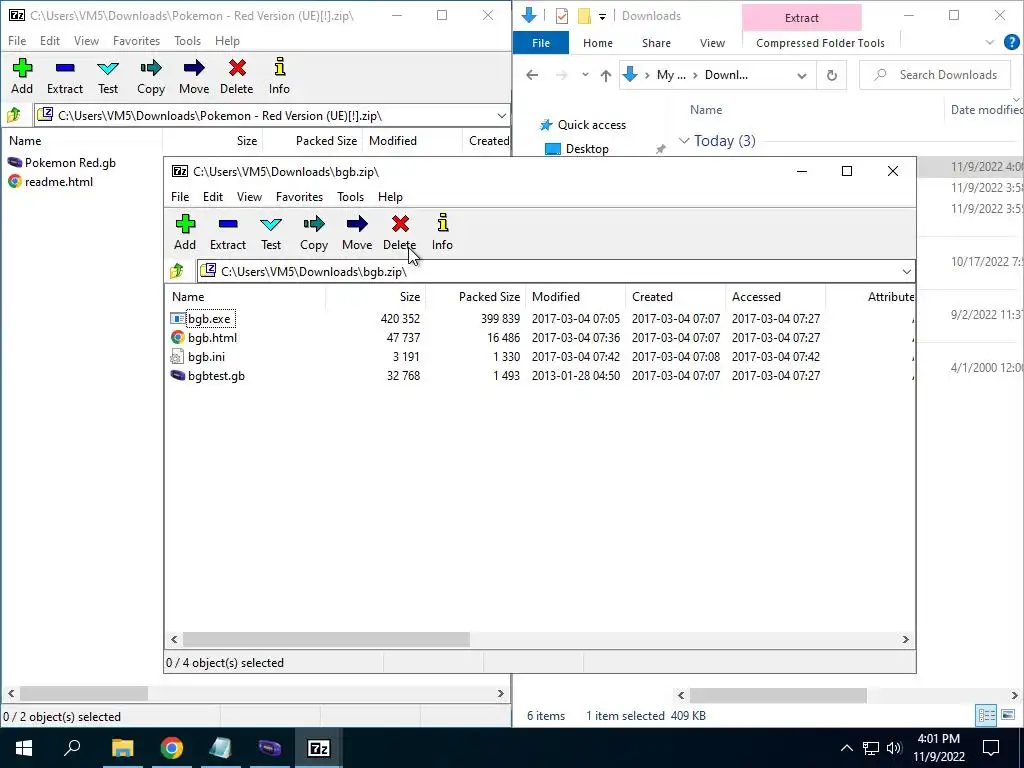
Task: Select Pokemon Red.gb file
Action: pyautogui.click(x=70, y=163)
